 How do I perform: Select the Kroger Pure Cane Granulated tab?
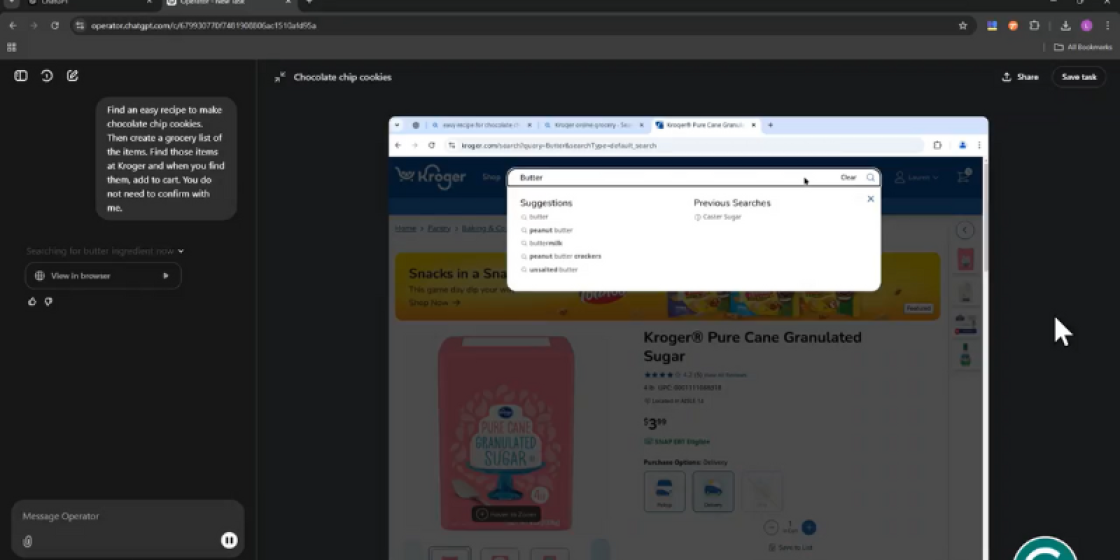(704, 125)
